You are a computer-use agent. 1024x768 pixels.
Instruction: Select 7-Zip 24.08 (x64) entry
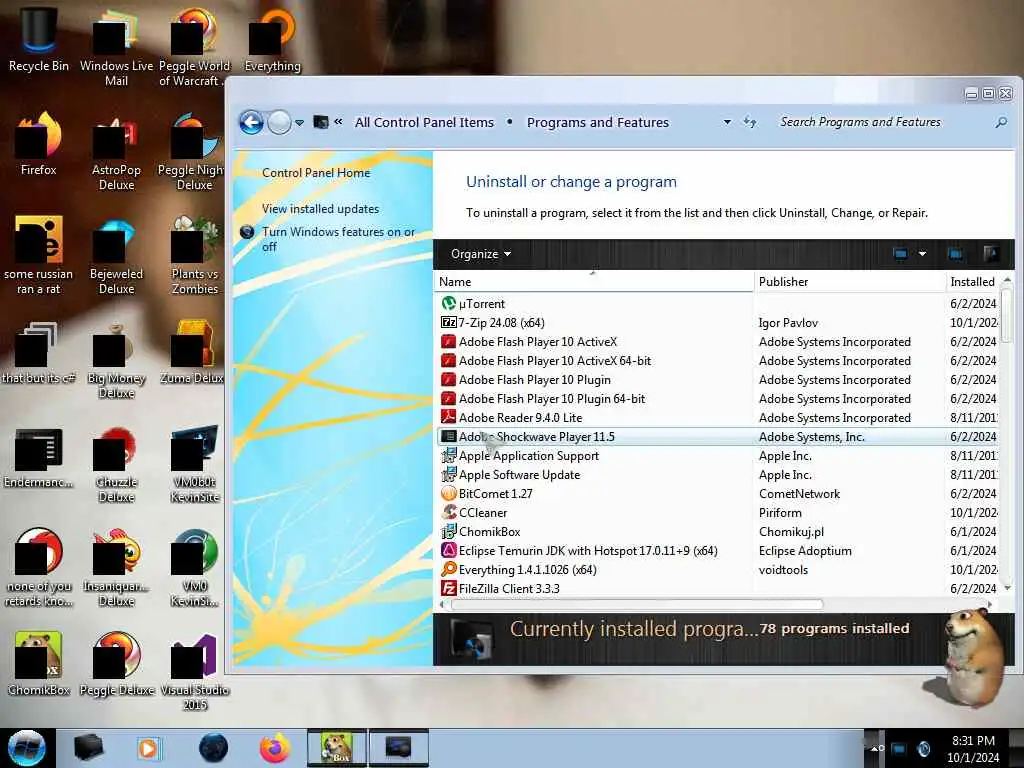point(718,323)
